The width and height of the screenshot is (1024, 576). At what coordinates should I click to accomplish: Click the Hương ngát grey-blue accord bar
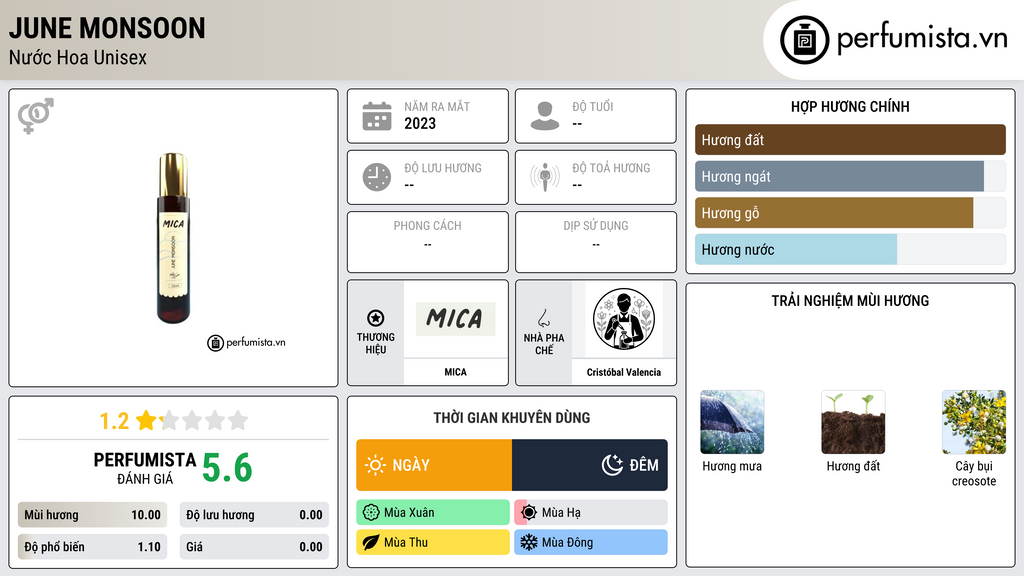click(839, 176)
